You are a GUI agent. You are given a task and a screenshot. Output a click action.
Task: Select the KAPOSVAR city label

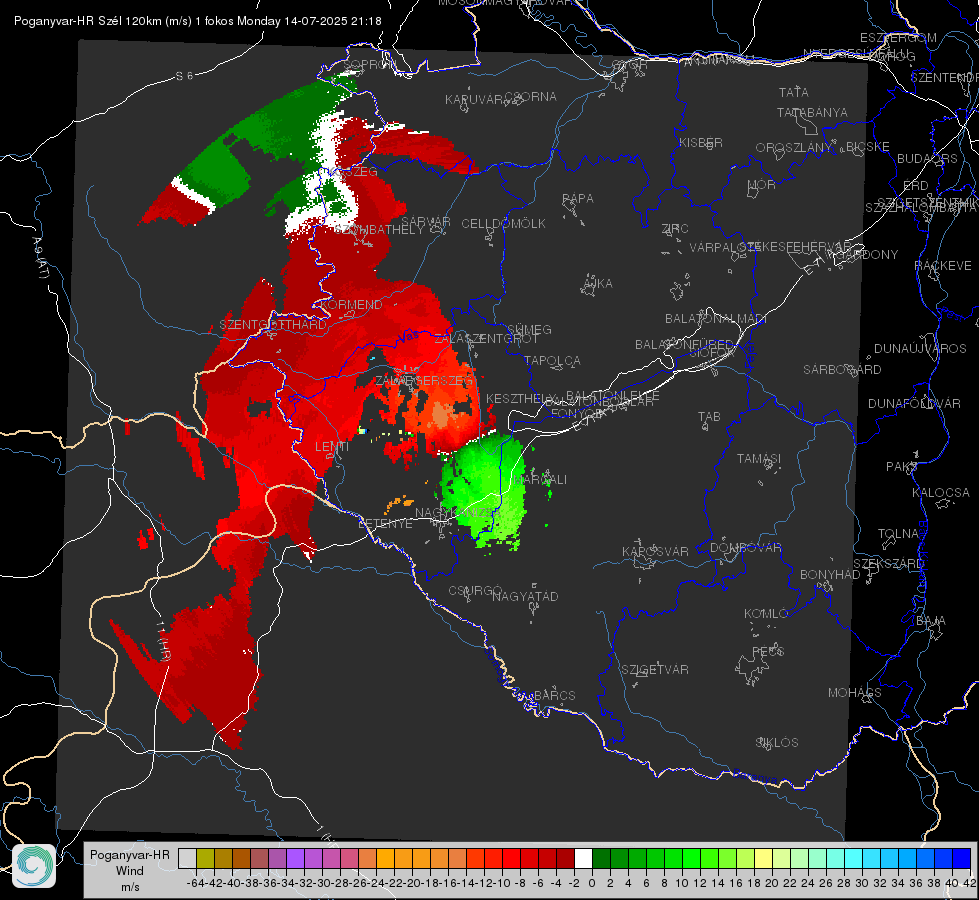click(655, 551)
